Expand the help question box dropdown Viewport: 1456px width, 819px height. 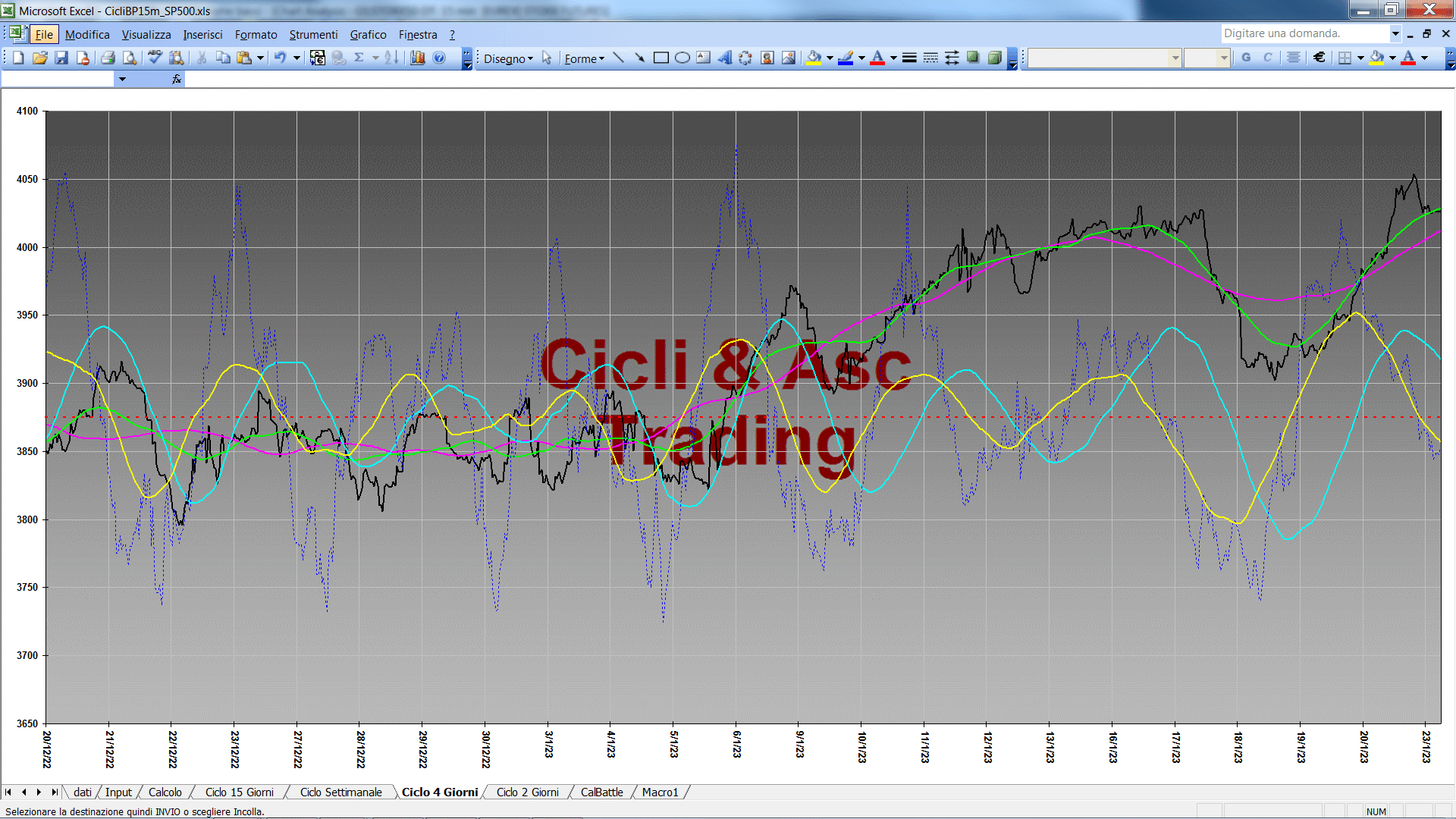click(1395, 33)
